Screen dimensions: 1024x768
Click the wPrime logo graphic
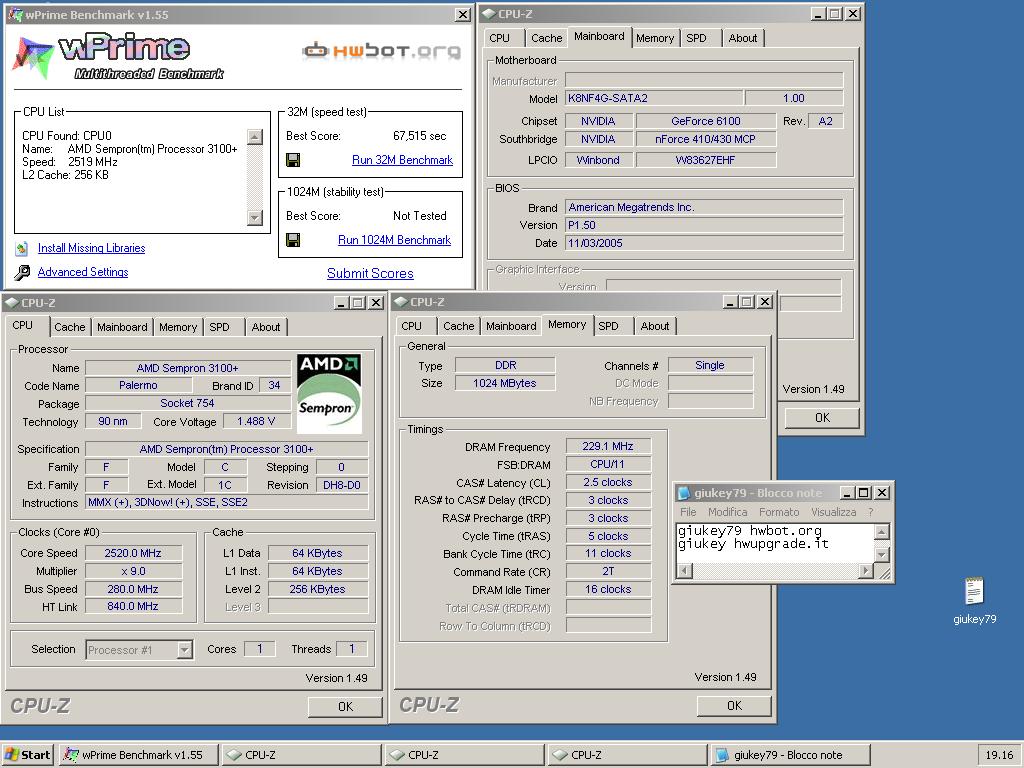coord(118,56)
